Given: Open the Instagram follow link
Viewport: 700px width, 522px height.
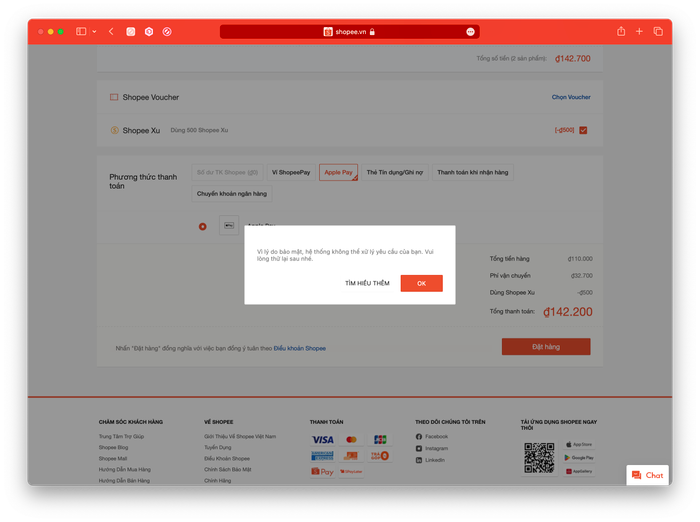Looking at the screenshot, I should click(432, 448).
